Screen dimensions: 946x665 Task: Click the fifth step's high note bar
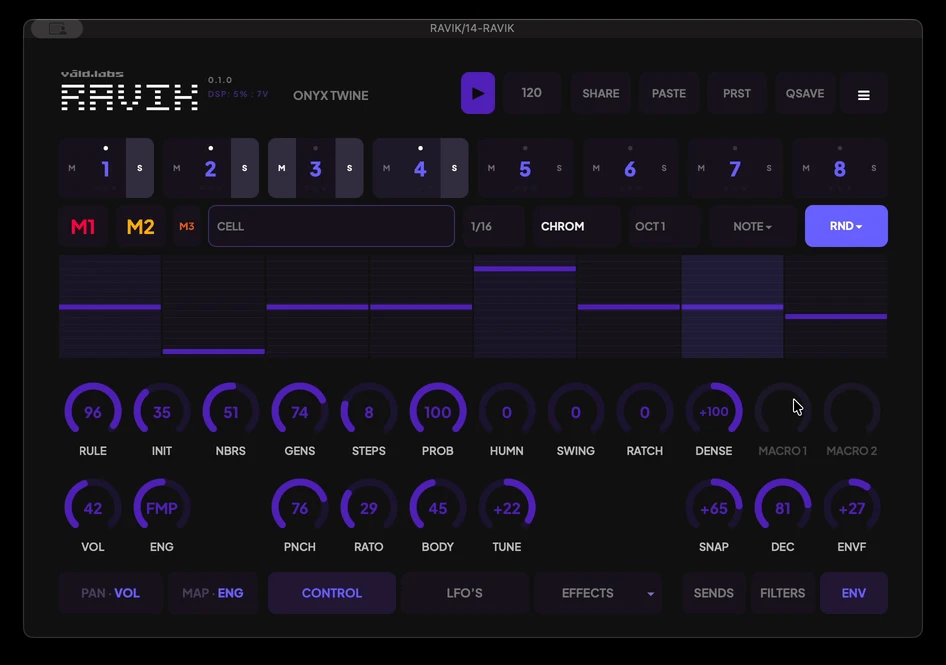click(x=525, y=269)
